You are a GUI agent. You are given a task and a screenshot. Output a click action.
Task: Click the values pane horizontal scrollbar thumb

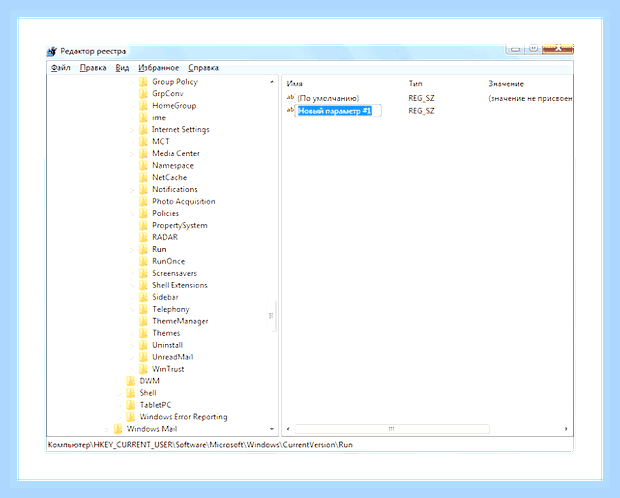392,429
